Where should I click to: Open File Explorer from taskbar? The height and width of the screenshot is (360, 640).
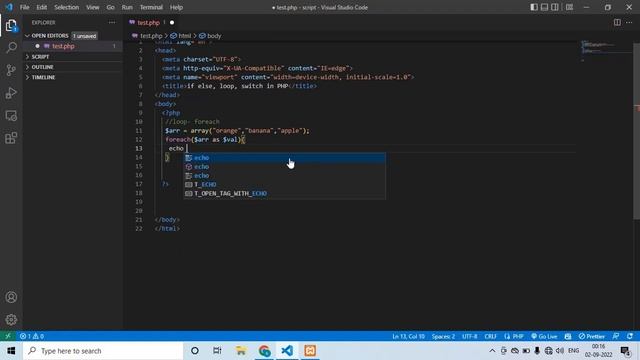(241, 351)
